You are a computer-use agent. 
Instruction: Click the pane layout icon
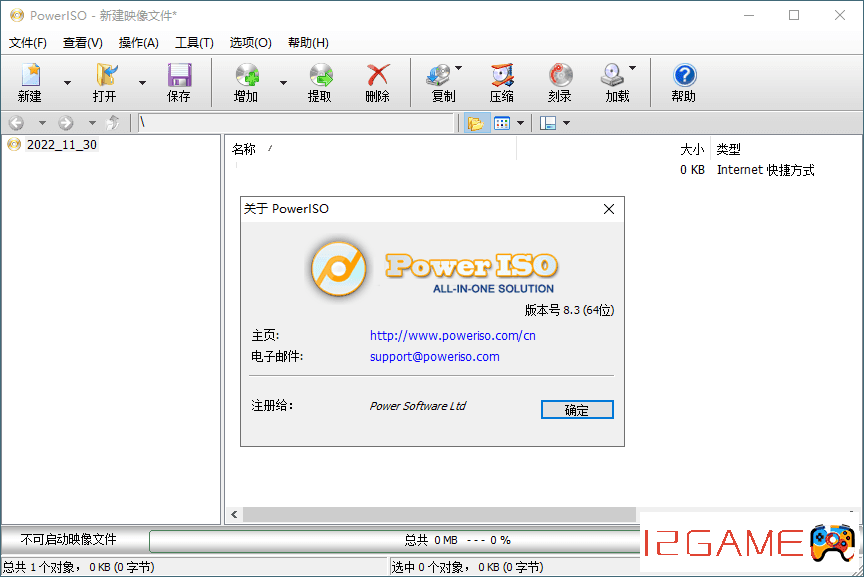[x=548, y=123]
